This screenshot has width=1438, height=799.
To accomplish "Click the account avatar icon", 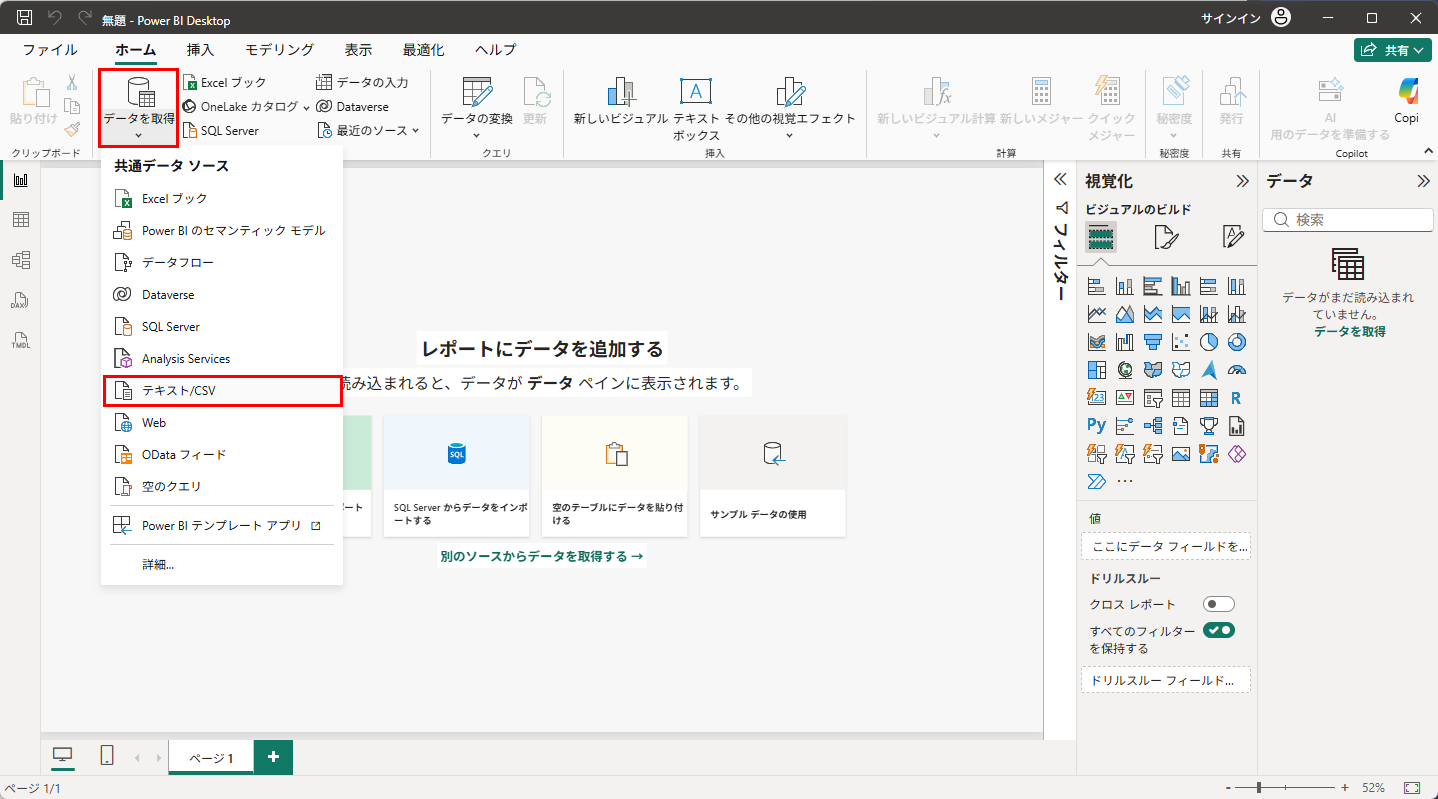I will coord(1281,18).
